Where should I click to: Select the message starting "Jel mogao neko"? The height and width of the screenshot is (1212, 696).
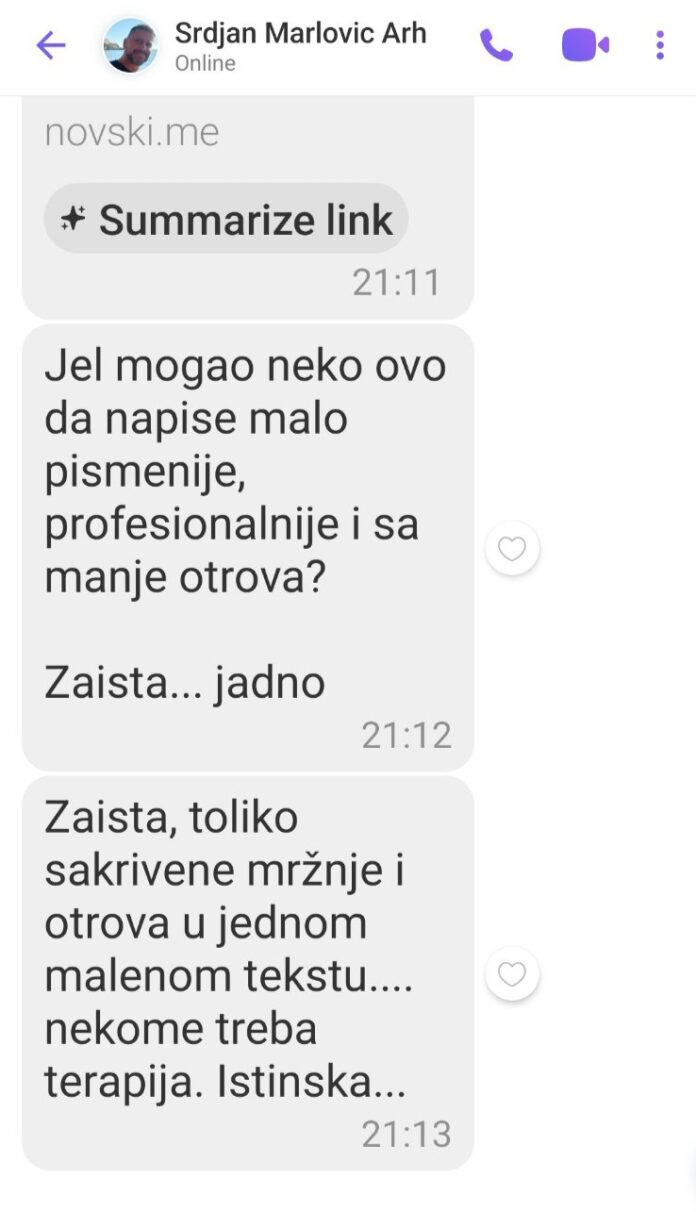click(247, 547)
